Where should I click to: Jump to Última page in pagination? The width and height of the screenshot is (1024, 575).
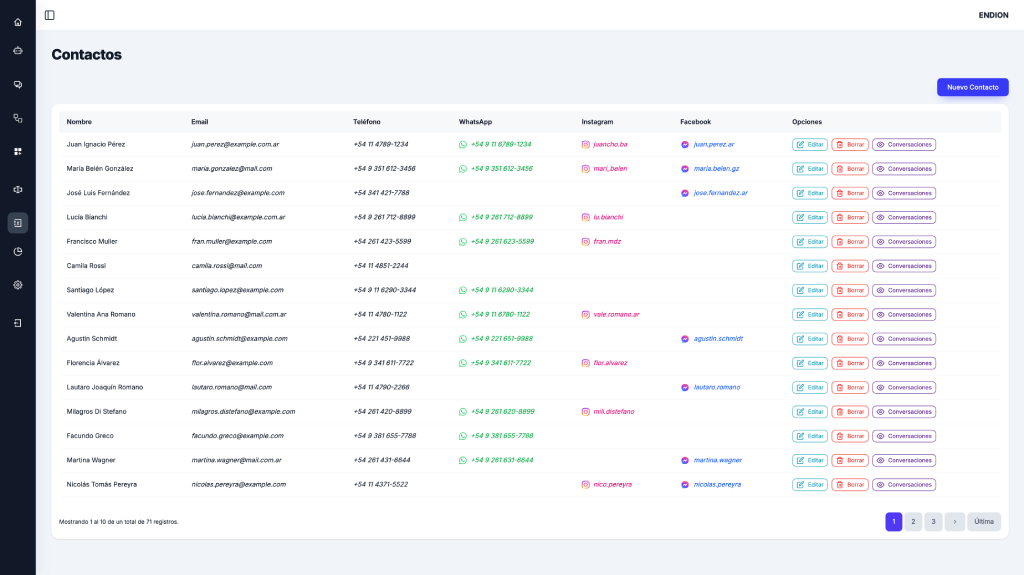pyautogui.click(x=983, y=522)
